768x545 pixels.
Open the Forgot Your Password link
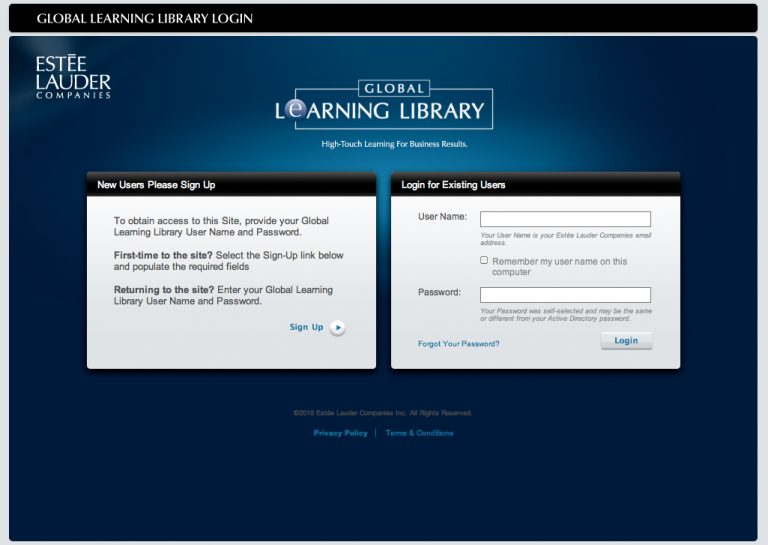point(458,344)
